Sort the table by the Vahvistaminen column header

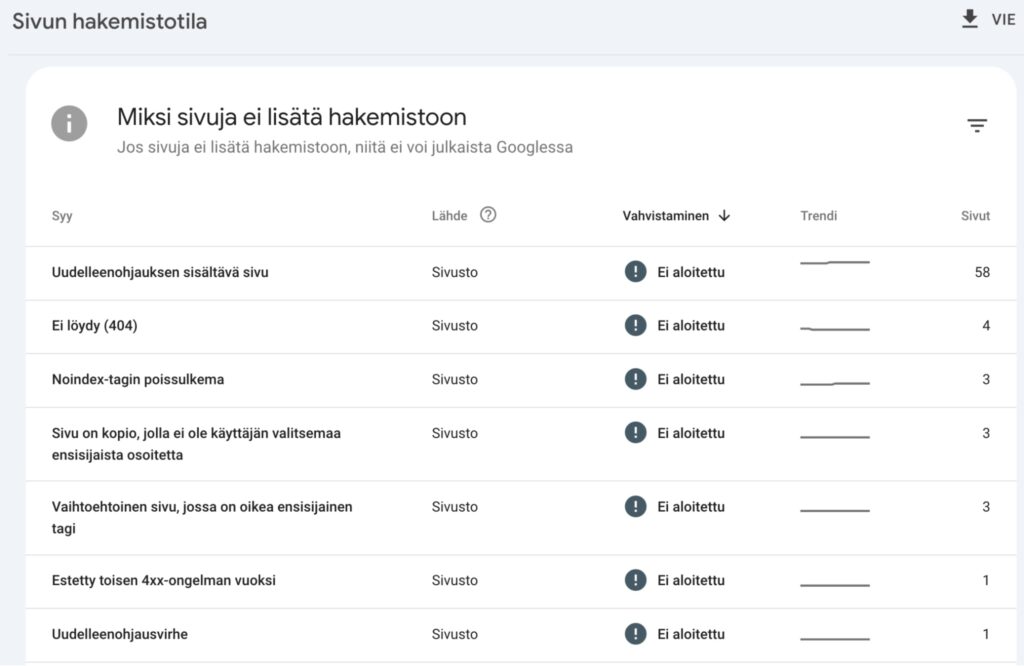(665, 216)
